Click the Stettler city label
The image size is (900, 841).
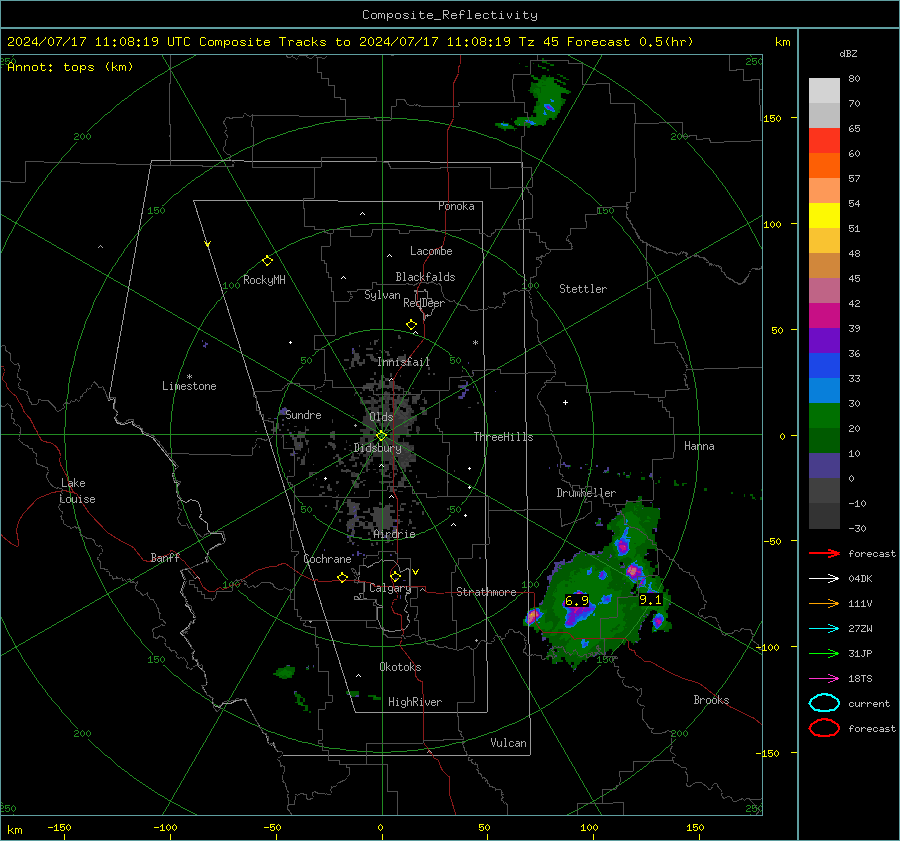click(583, 289)
